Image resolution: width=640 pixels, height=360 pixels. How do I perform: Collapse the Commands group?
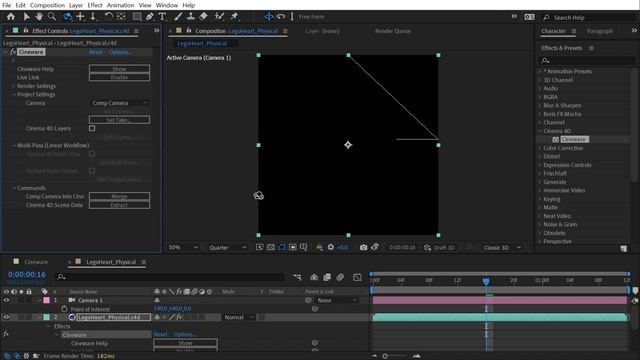tap(14, 188)
